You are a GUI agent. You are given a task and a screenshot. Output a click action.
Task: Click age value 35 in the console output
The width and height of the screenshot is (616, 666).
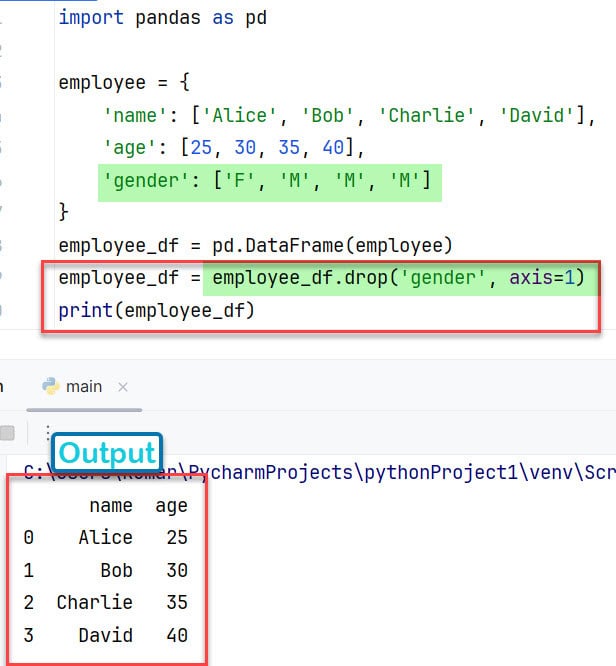tap(177, 602)
